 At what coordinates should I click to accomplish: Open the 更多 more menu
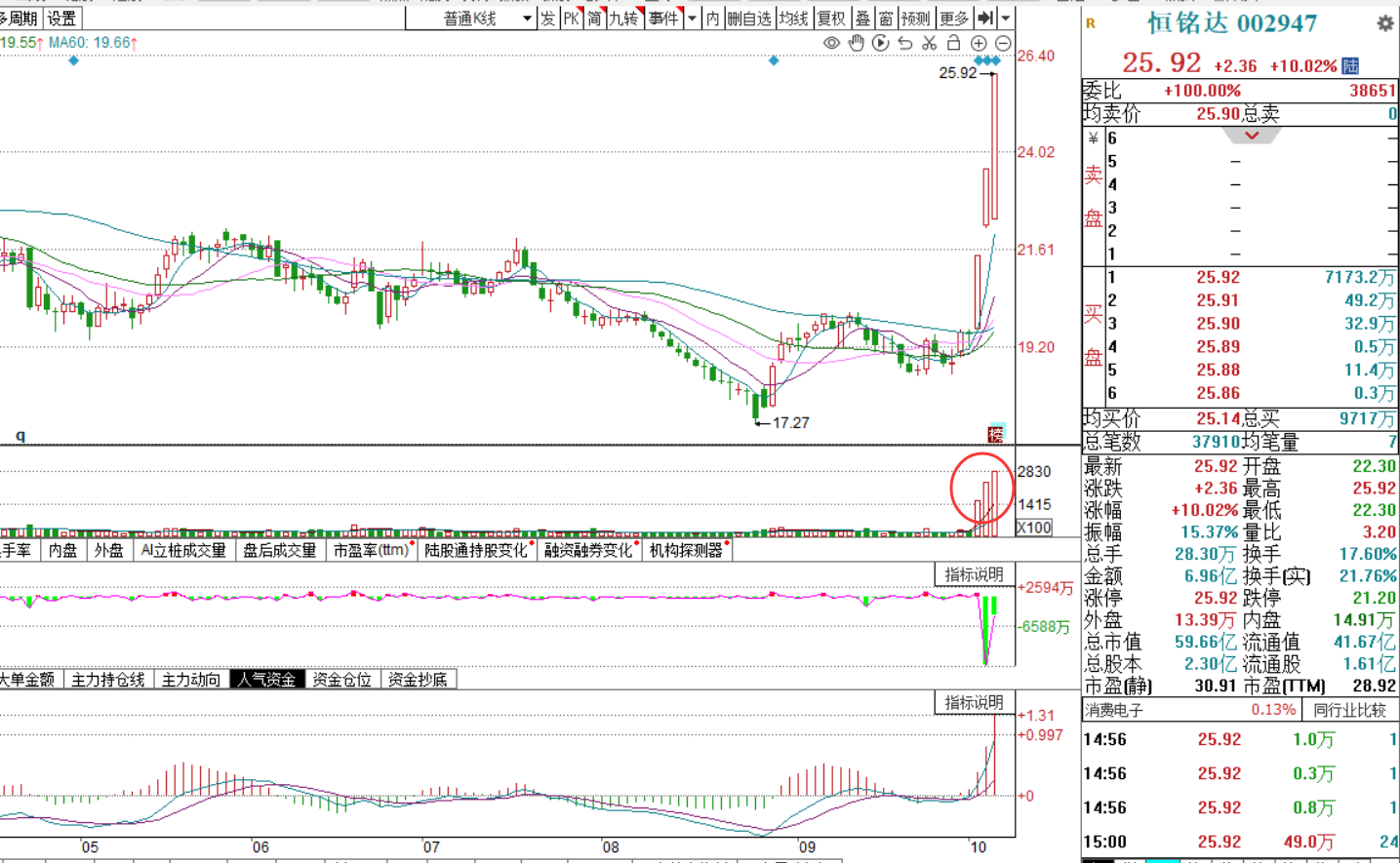point(954,19)
